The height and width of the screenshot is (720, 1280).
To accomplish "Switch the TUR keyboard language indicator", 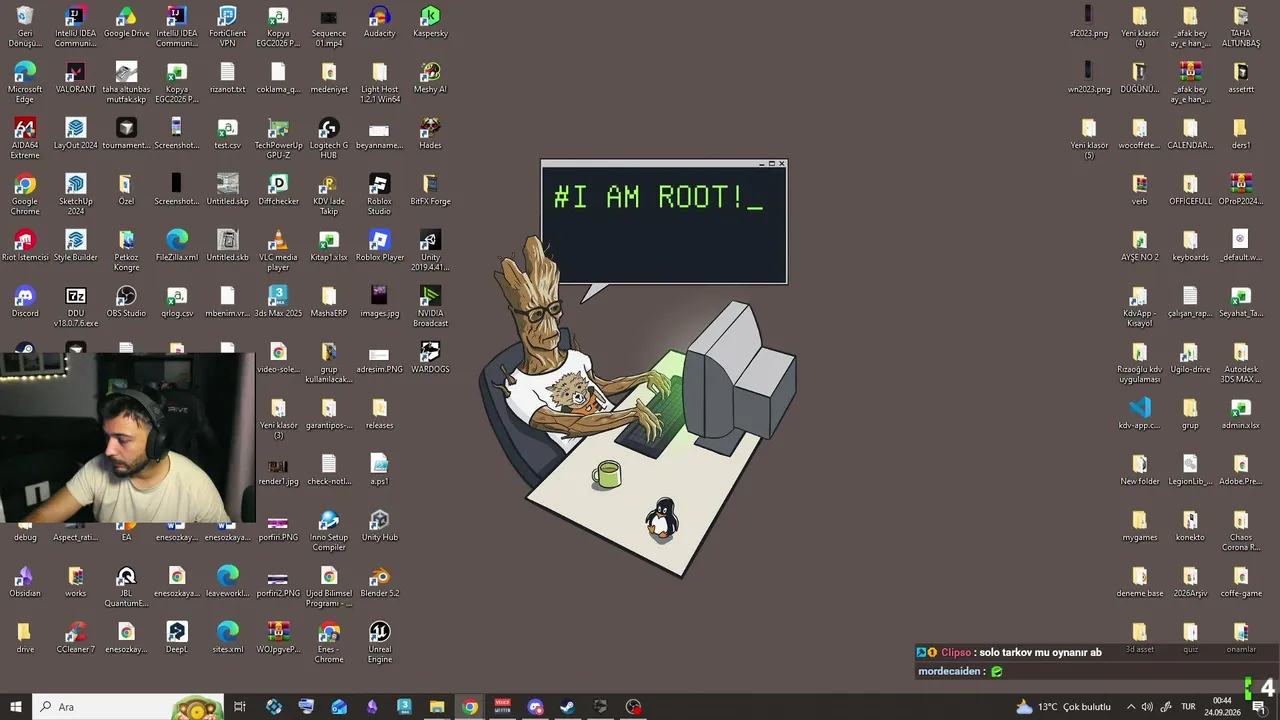I will [1189, 707].
